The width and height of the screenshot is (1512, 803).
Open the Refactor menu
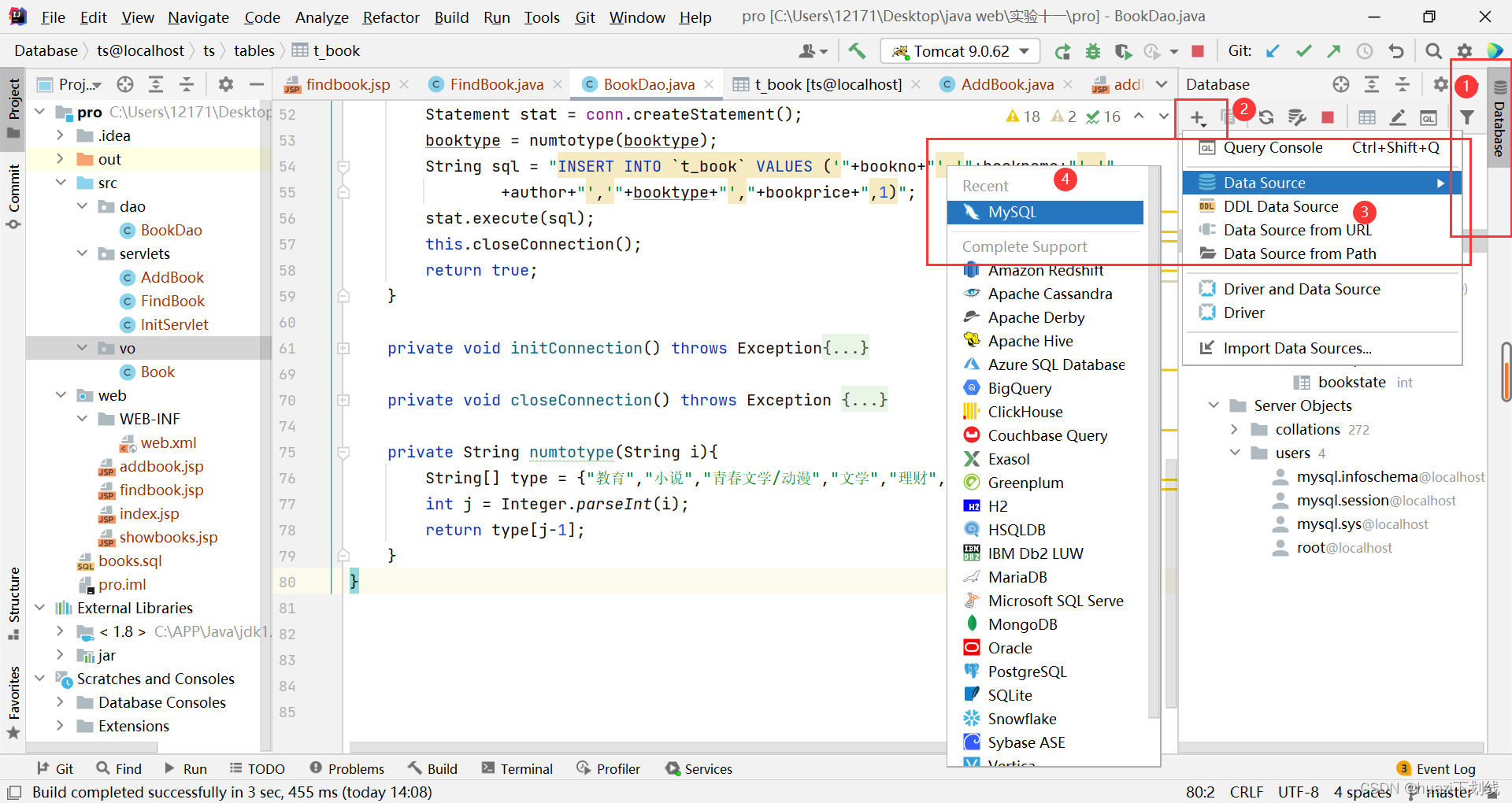[x=391, y=17]
